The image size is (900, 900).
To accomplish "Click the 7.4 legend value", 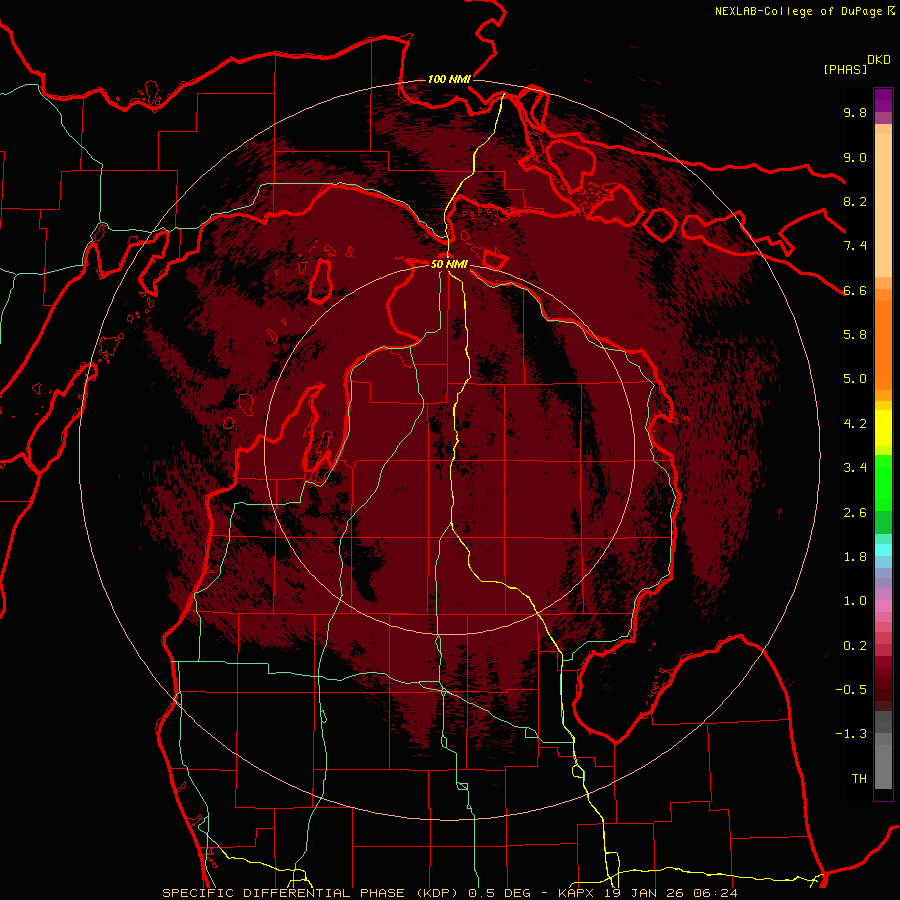I will point(855,246).
